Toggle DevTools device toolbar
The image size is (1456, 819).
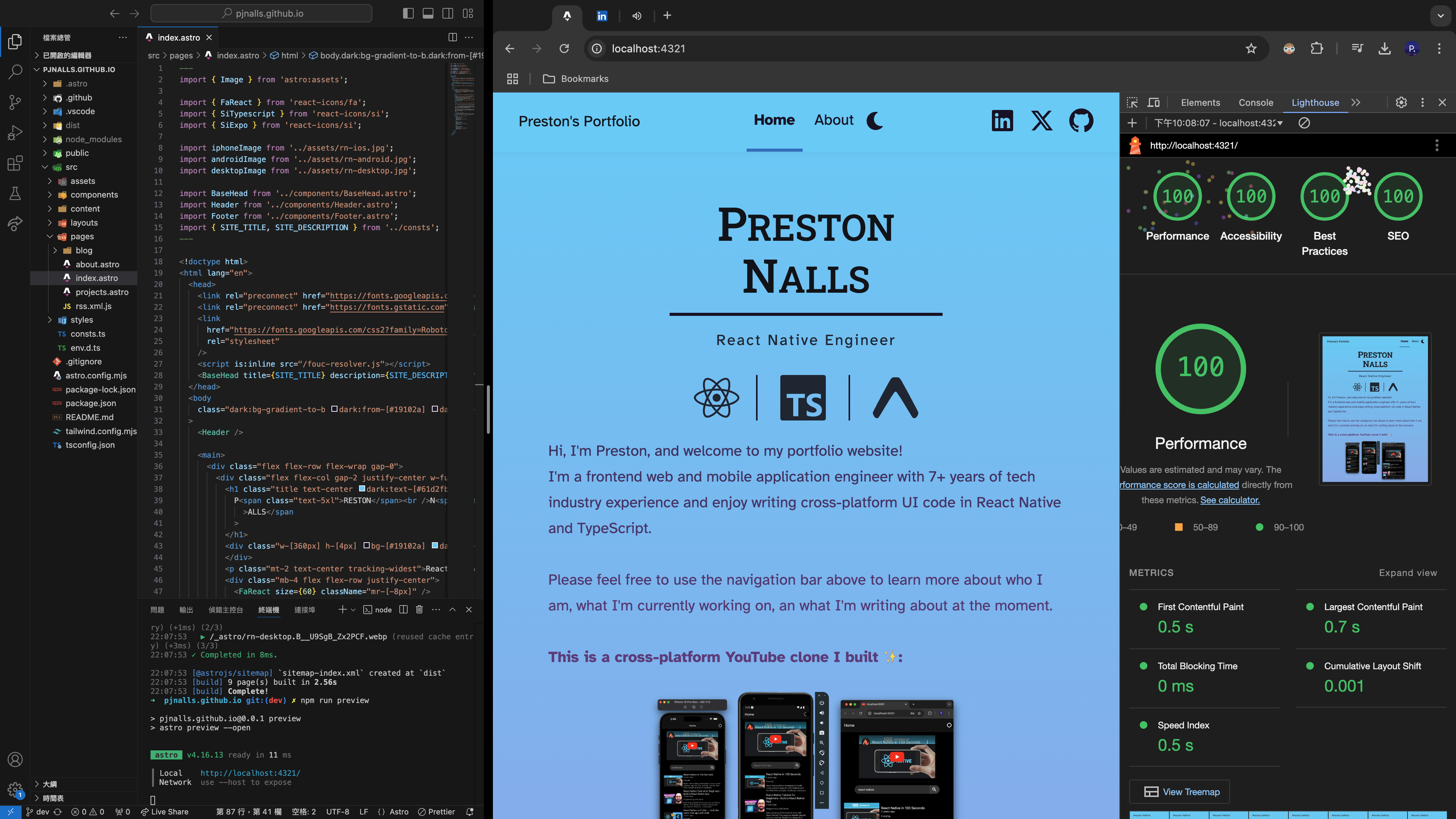click(x=1153, y=102)
